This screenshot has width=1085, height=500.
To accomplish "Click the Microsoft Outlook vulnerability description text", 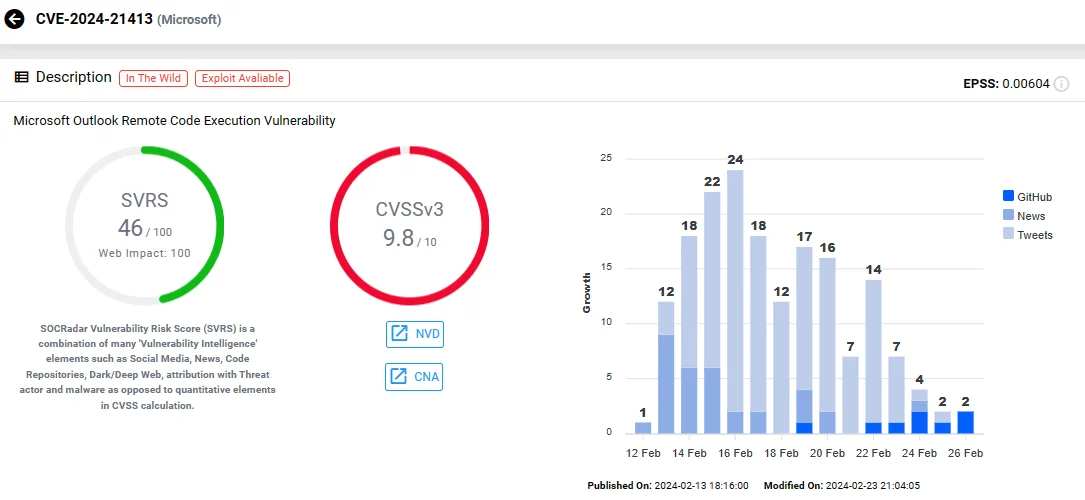I will pos(174,121).
